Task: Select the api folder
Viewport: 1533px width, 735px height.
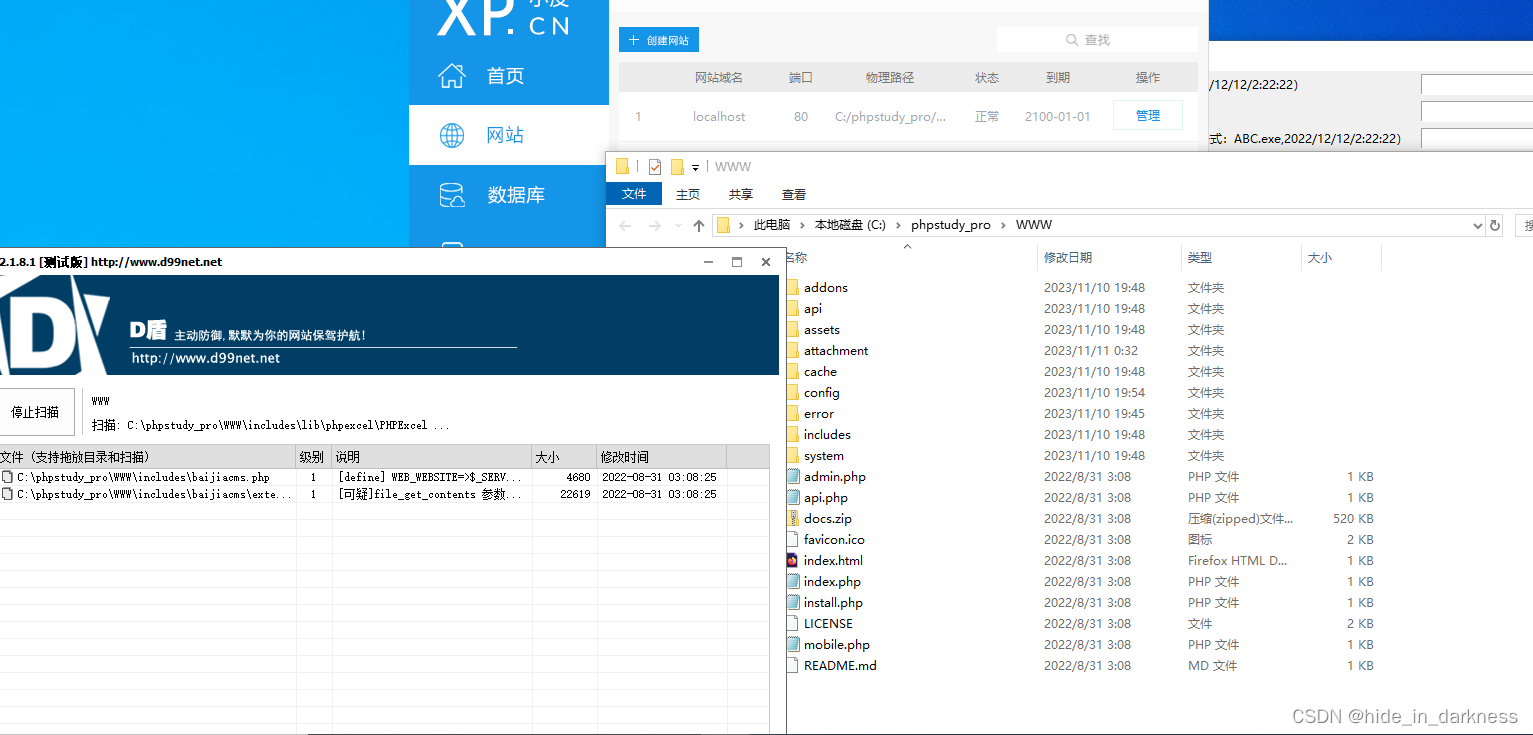Action: 812,309
